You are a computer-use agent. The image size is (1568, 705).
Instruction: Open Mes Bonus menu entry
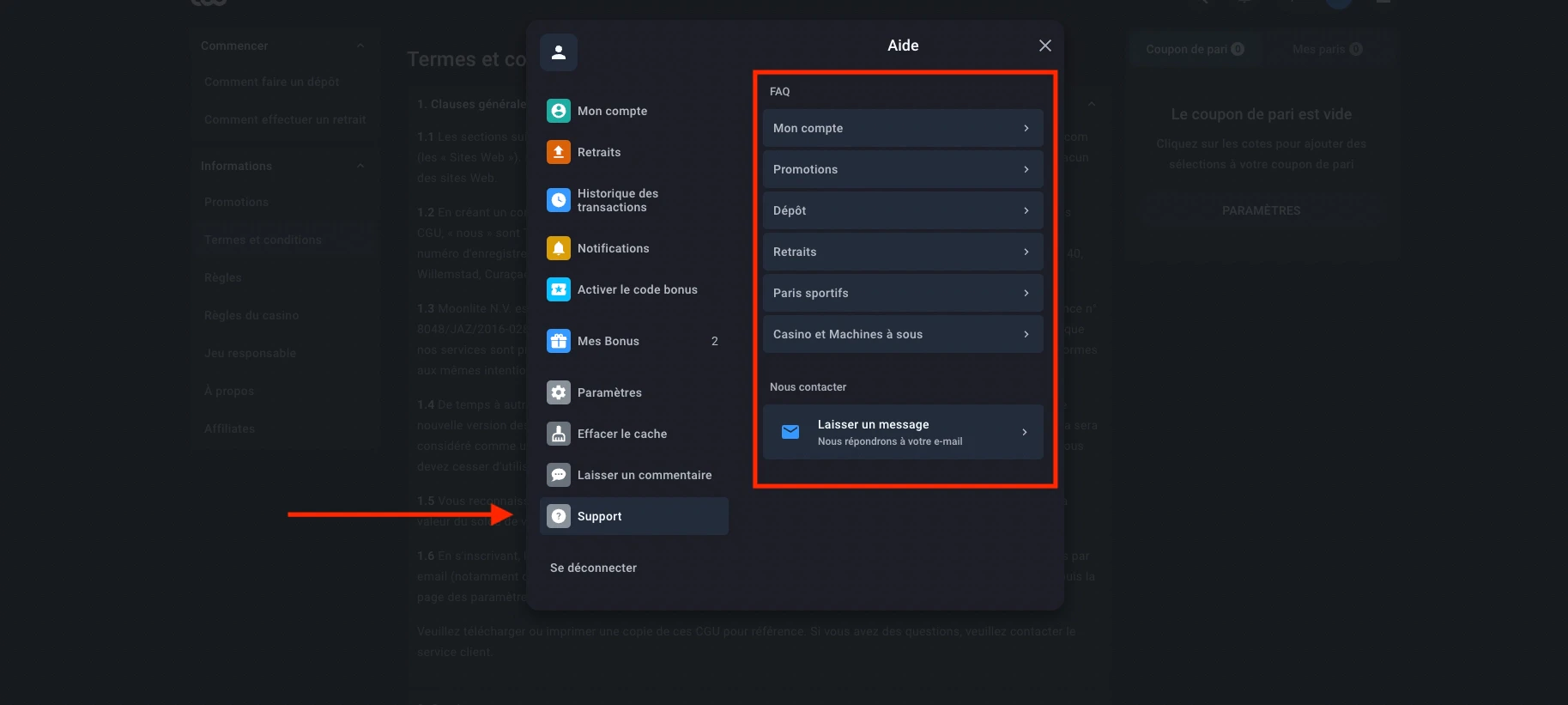[634, 341]
